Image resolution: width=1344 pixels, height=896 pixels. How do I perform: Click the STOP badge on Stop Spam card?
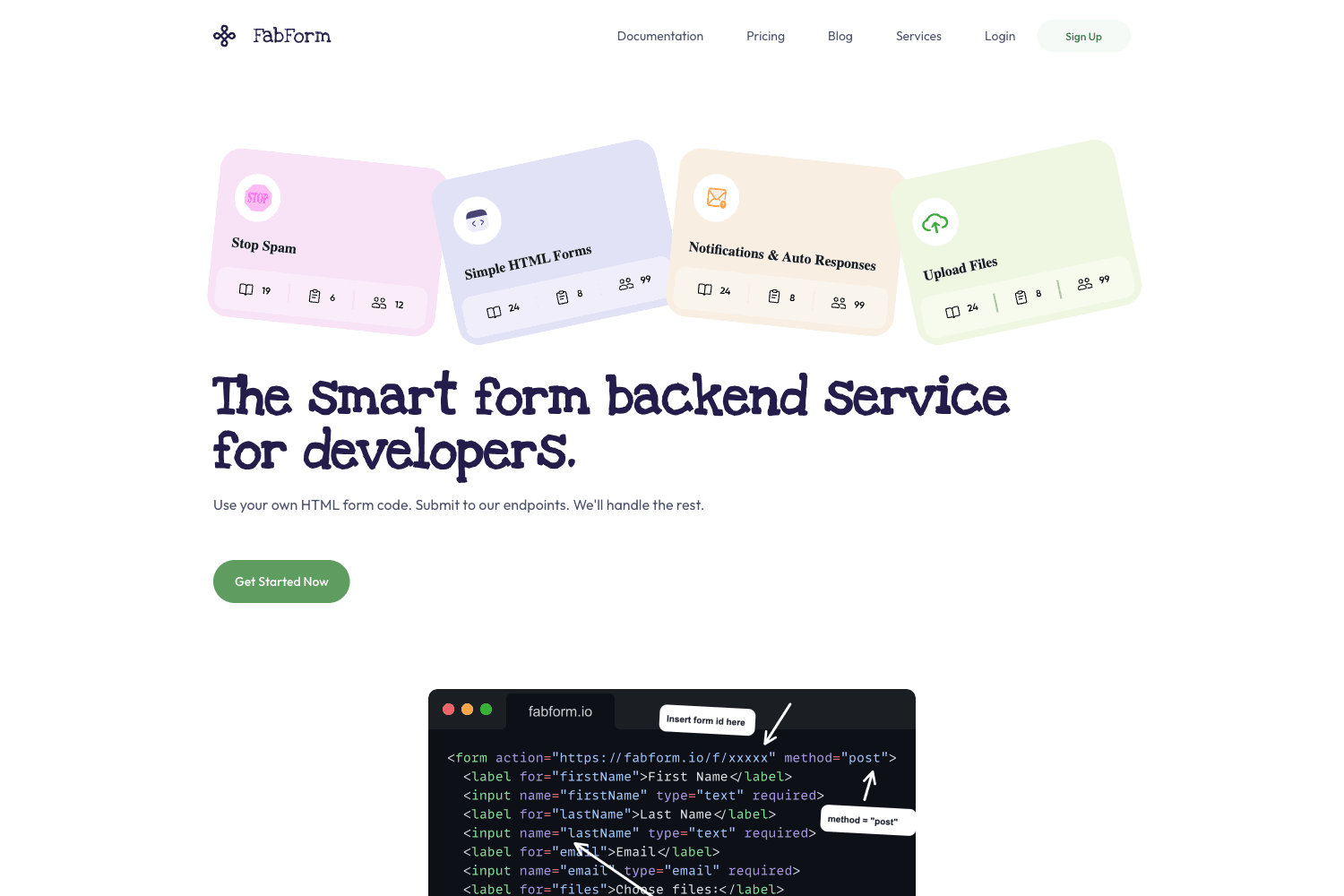tap(257, 197)
